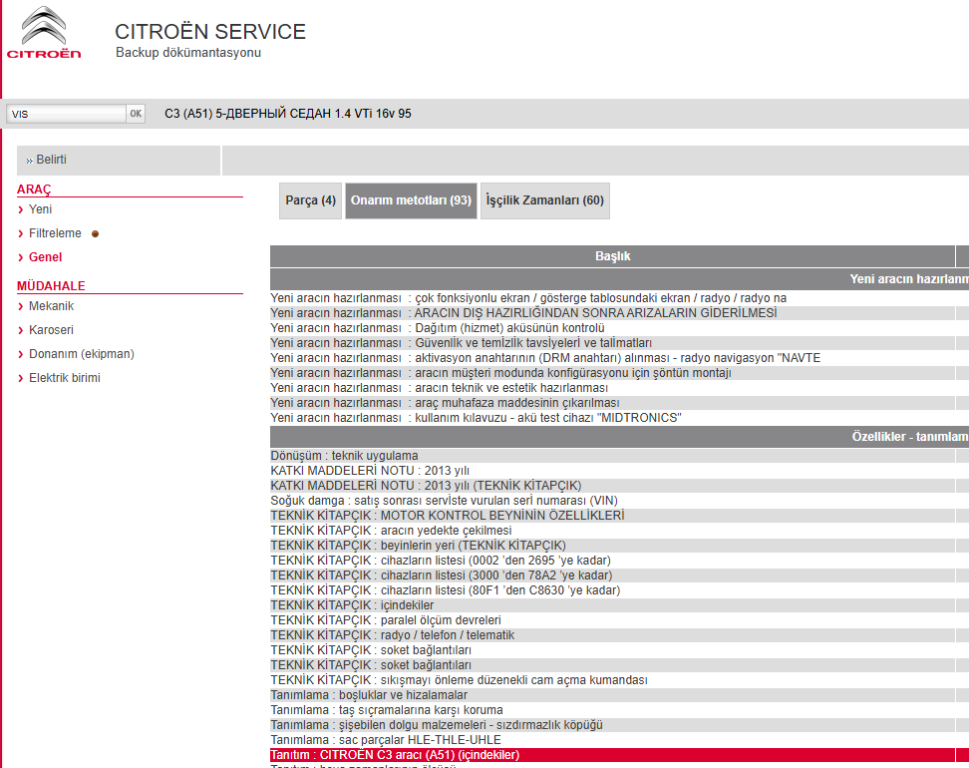Switch to the Parça (4) tab
This screenshot has width=969, height=768.
310,201
